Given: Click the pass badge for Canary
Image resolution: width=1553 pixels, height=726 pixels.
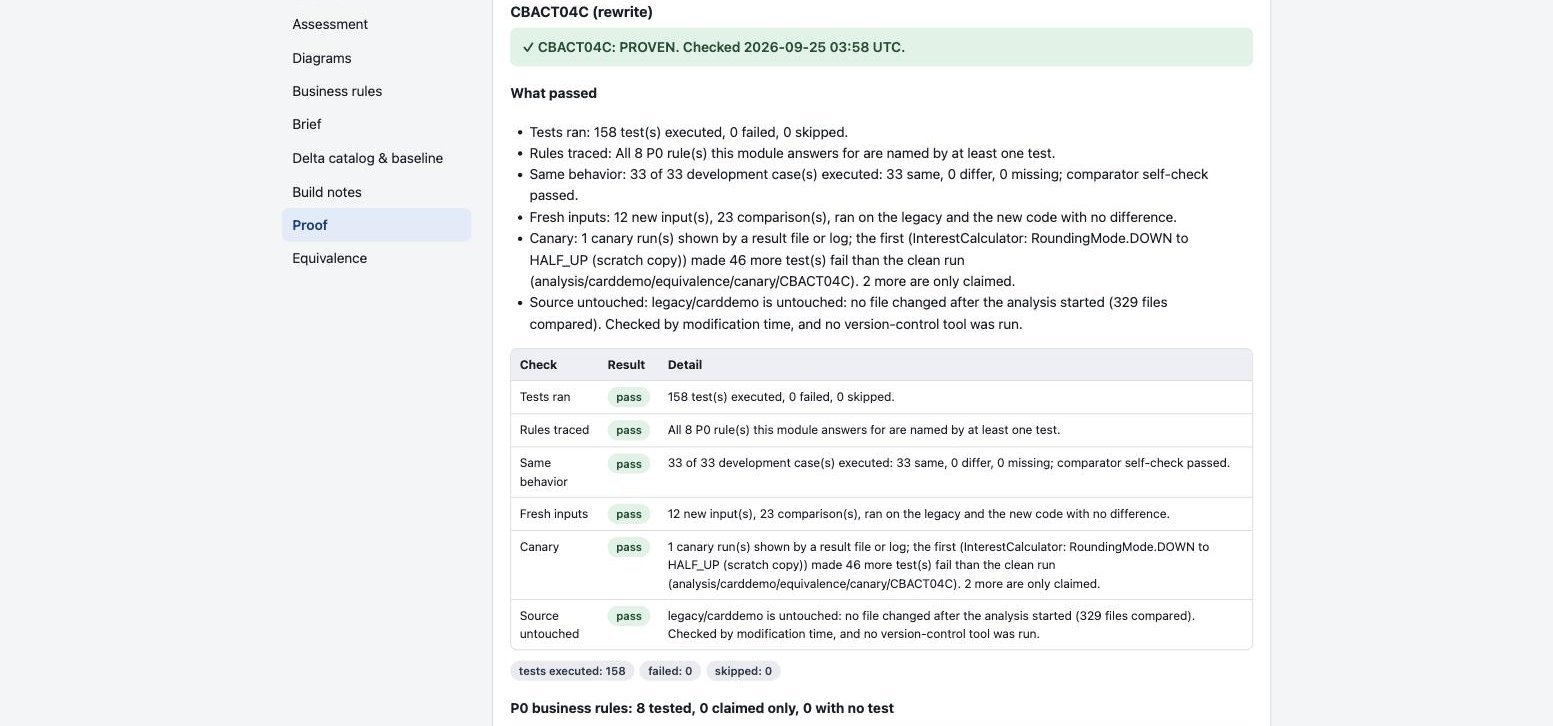Looking at the screenshot, I should [x=629, y=547].
